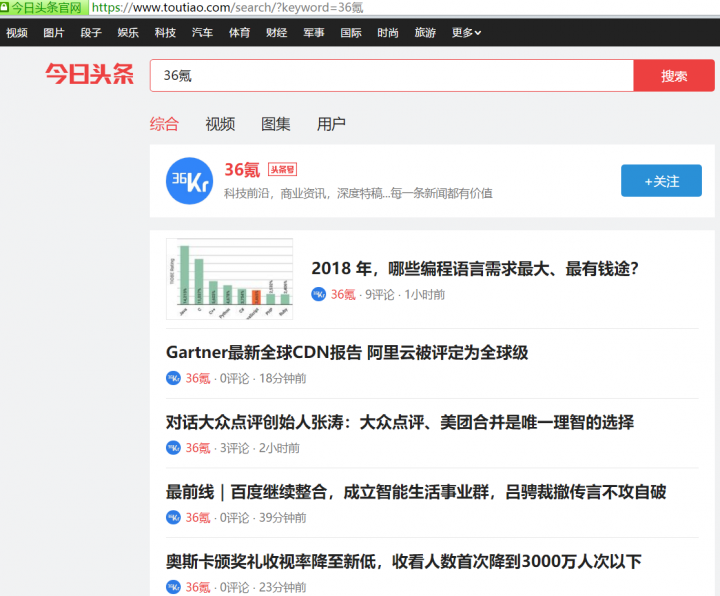720x596 pixels.
Task: Click the 今日头条官网 site label in address bar
Action: (x=46, y=7)
